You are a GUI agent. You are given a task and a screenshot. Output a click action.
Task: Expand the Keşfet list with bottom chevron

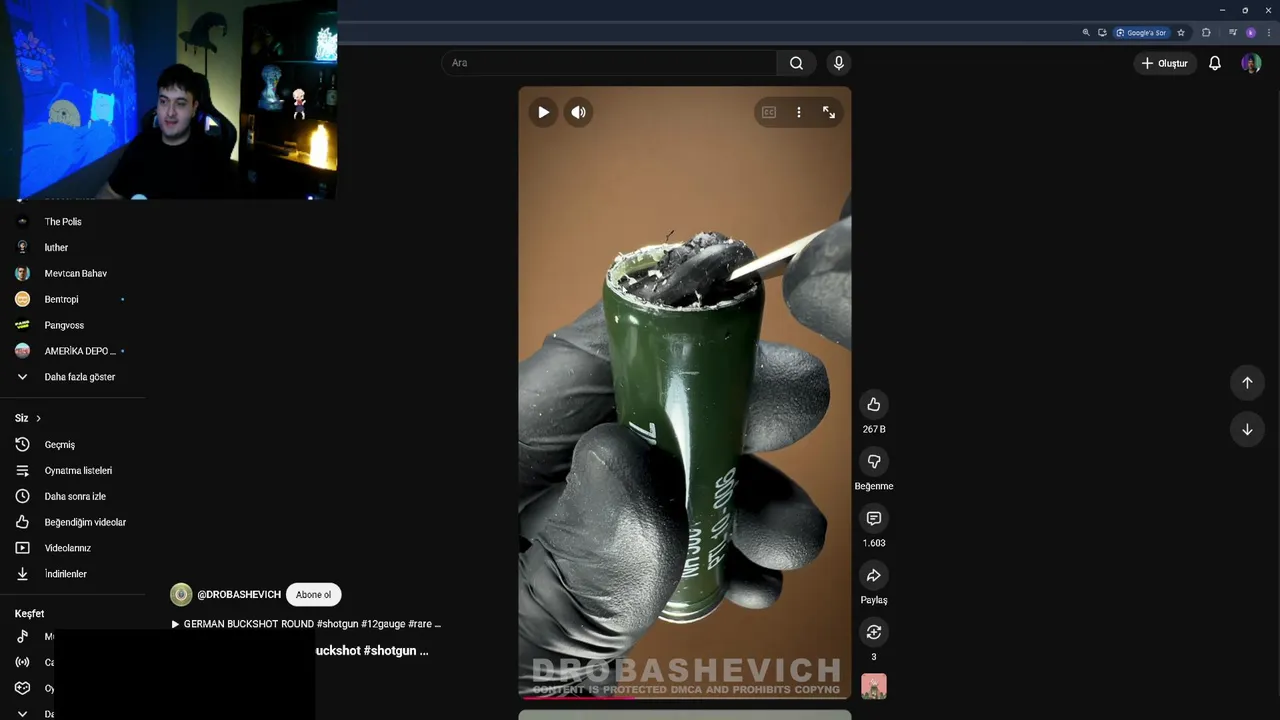point(22,714)
